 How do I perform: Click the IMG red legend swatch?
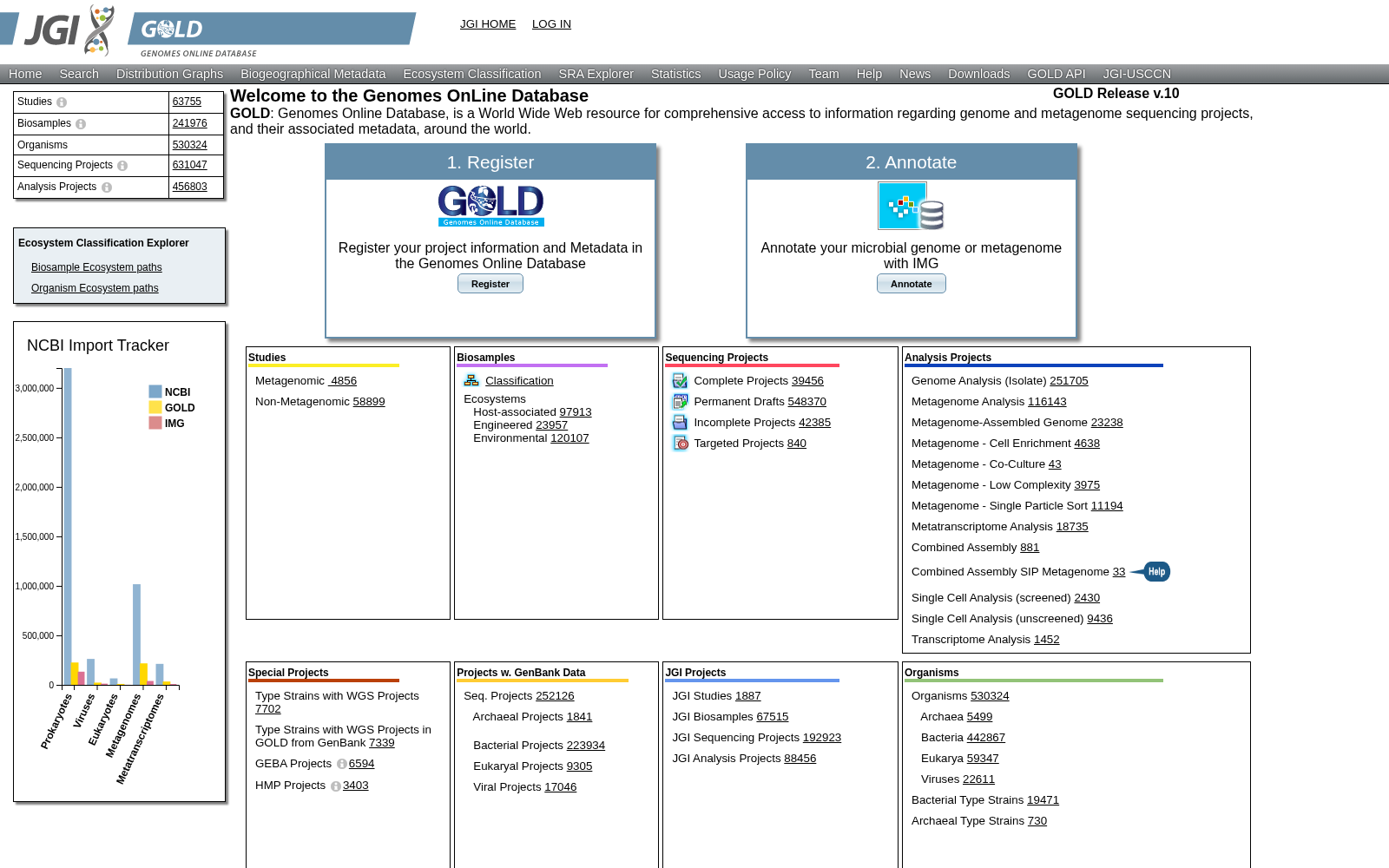[x=155, y=423]
